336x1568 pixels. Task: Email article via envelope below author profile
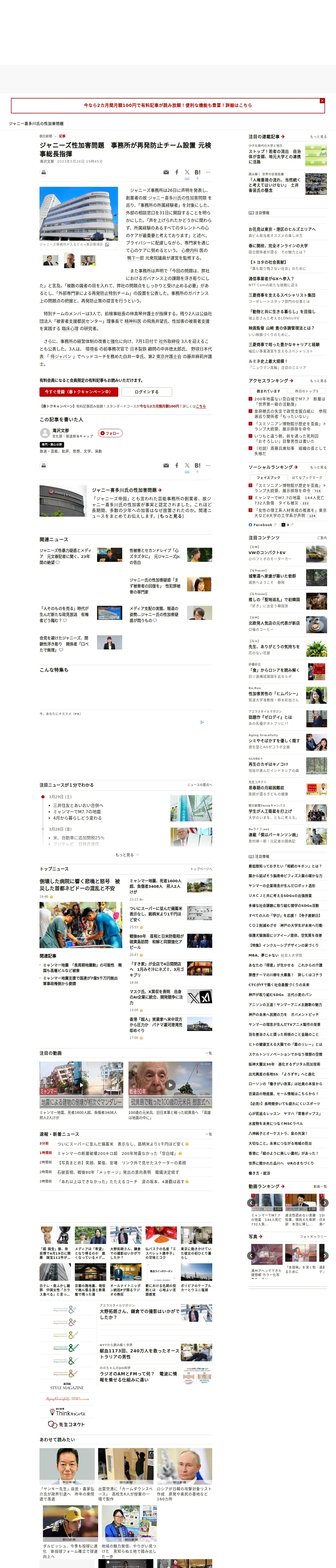(166, 465)
